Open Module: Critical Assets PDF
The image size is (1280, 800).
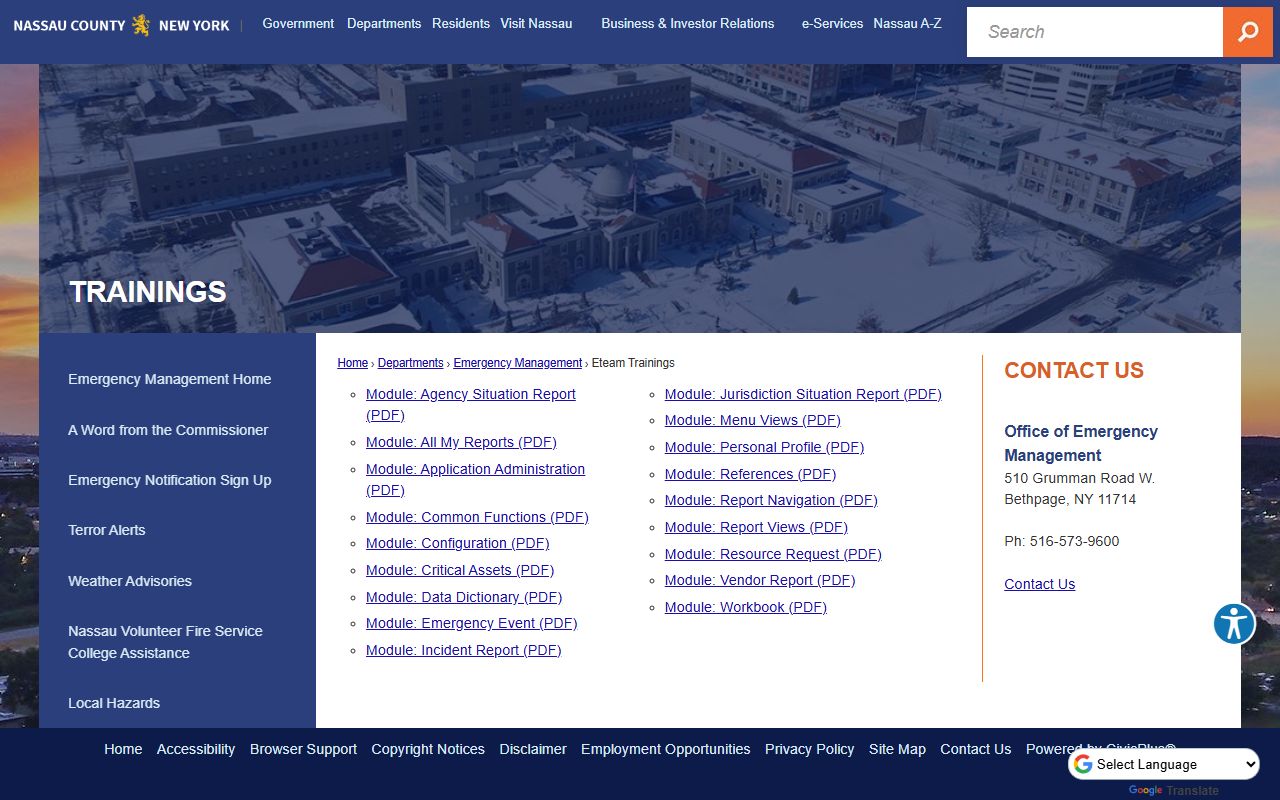[459, 570]
